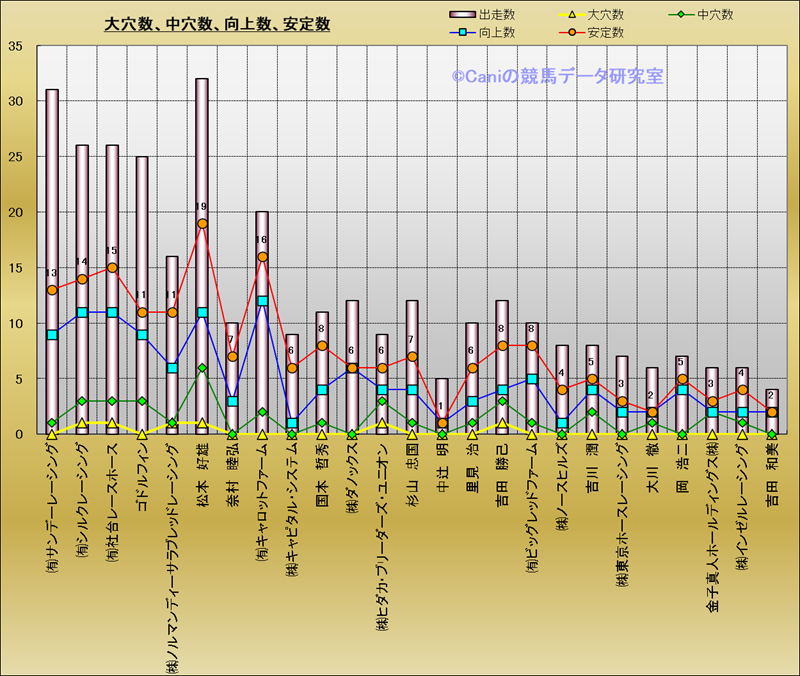
Task: Click the 出走数 bar legend icon
Action: (463, 15)
